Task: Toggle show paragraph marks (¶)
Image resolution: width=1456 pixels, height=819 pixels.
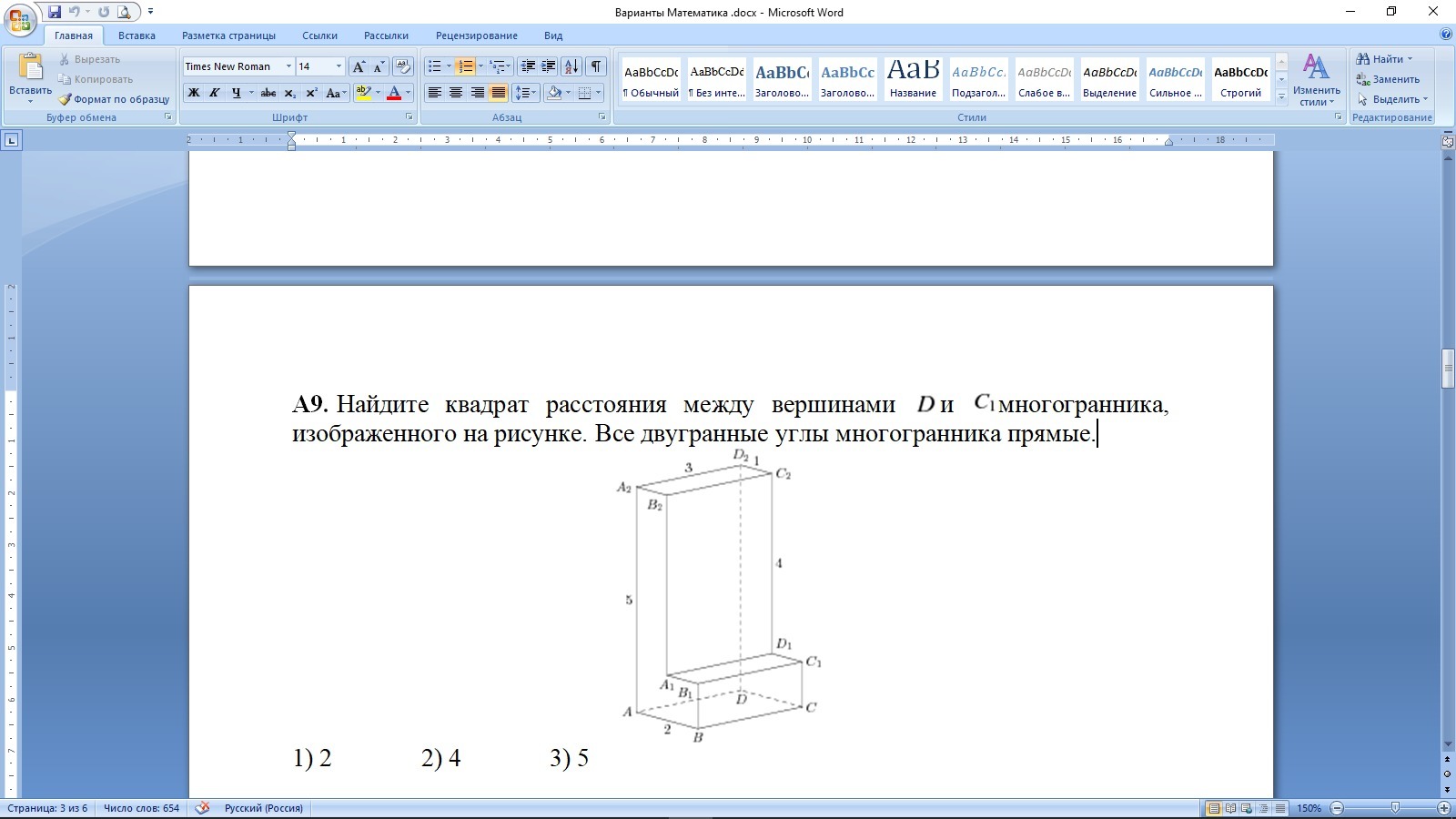Action: pos(596,66)
